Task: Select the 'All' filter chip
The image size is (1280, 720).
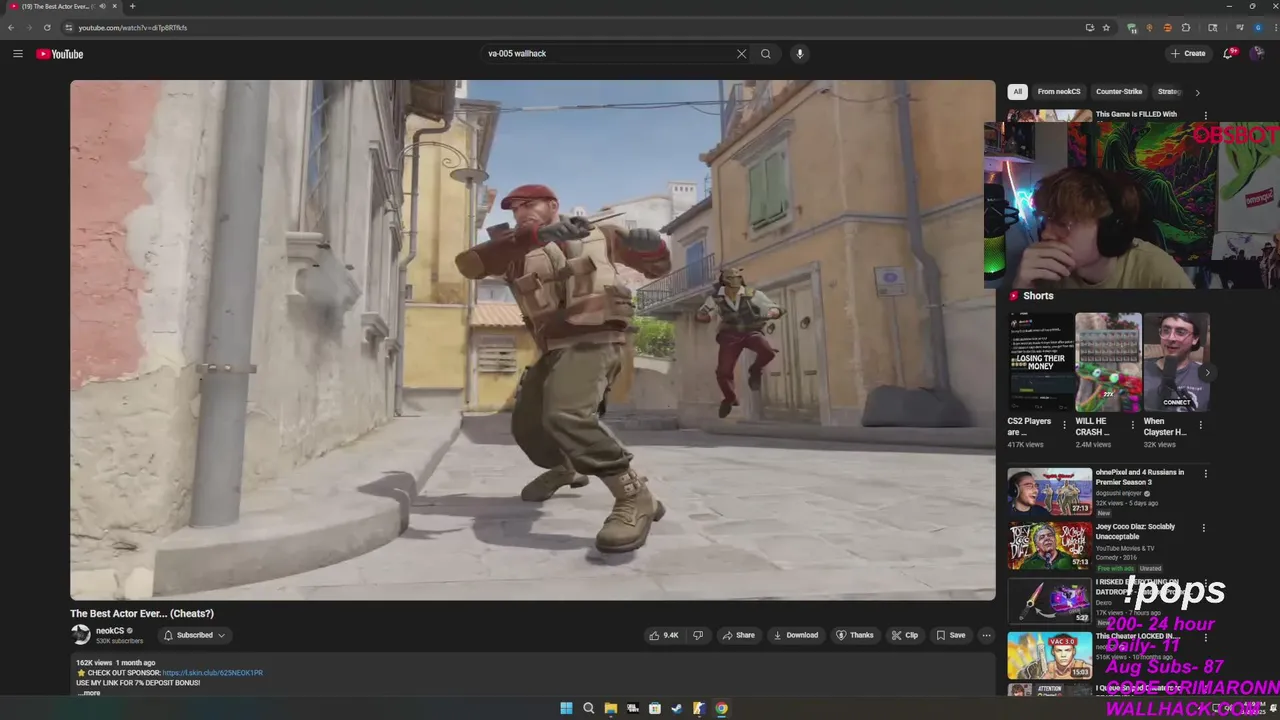Action: pos(1017,92)
